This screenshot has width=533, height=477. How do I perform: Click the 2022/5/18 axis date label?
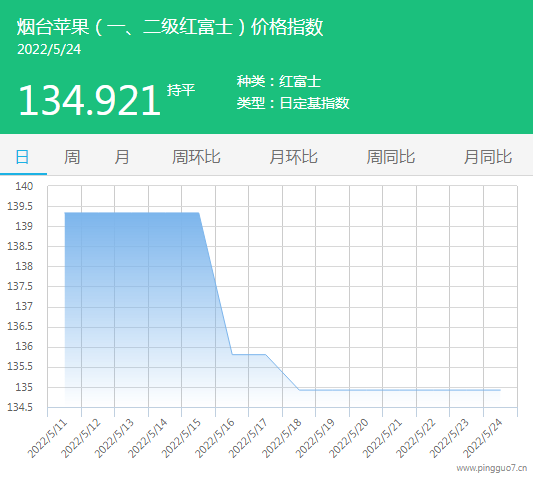282,439
